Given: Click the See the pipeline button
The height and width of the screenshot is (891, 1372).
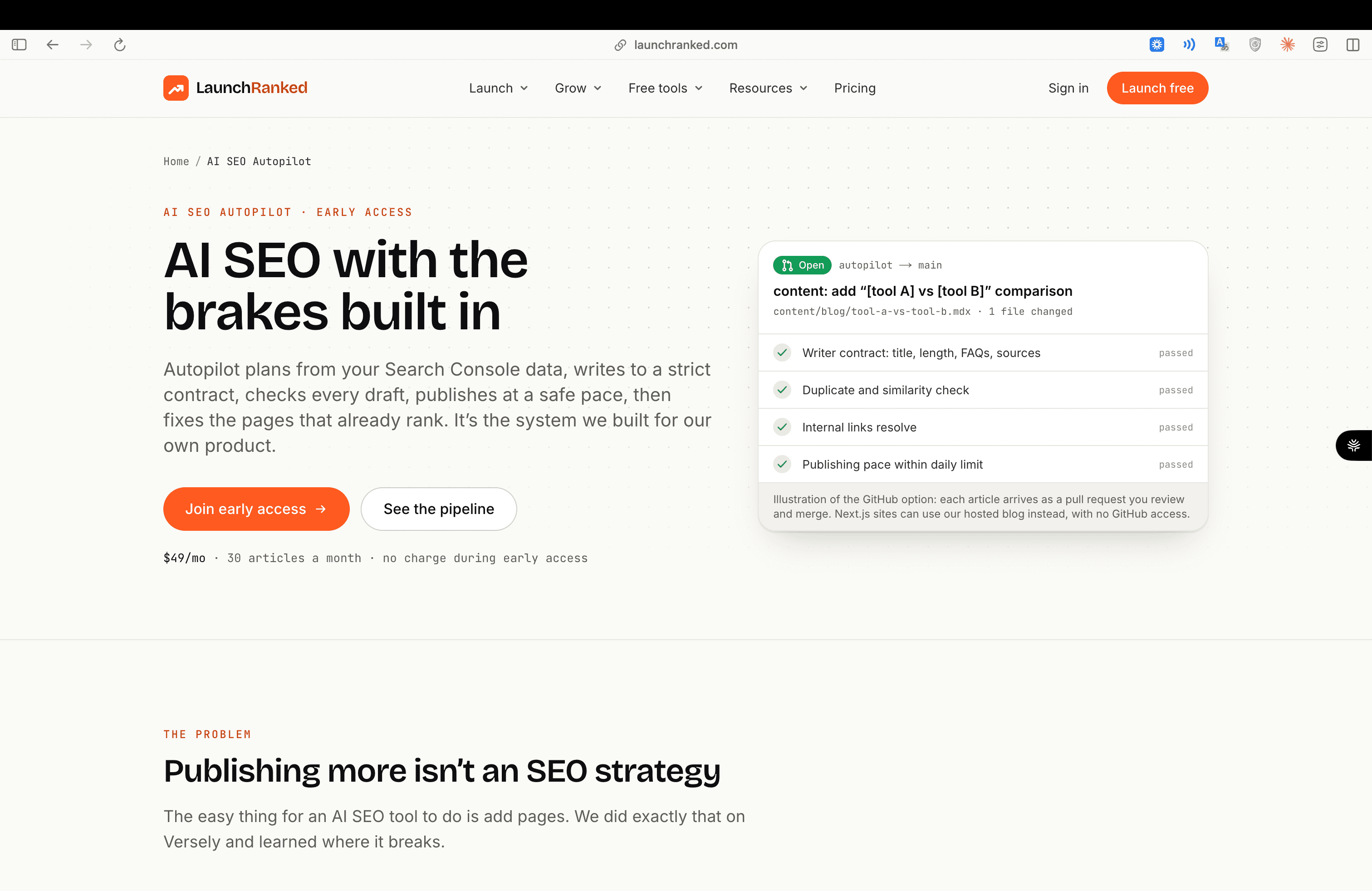Looking at the screenshot, I should coord(439,509).
